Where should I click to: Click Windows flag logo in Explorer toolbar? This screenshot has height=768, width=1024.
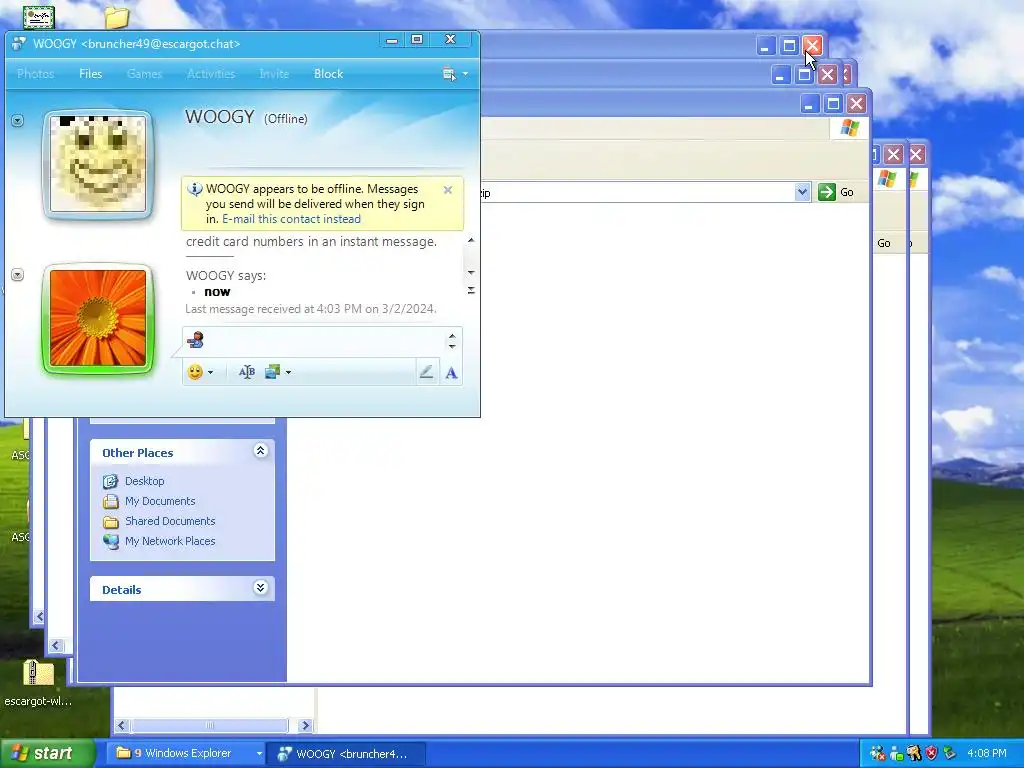(850, 128)
